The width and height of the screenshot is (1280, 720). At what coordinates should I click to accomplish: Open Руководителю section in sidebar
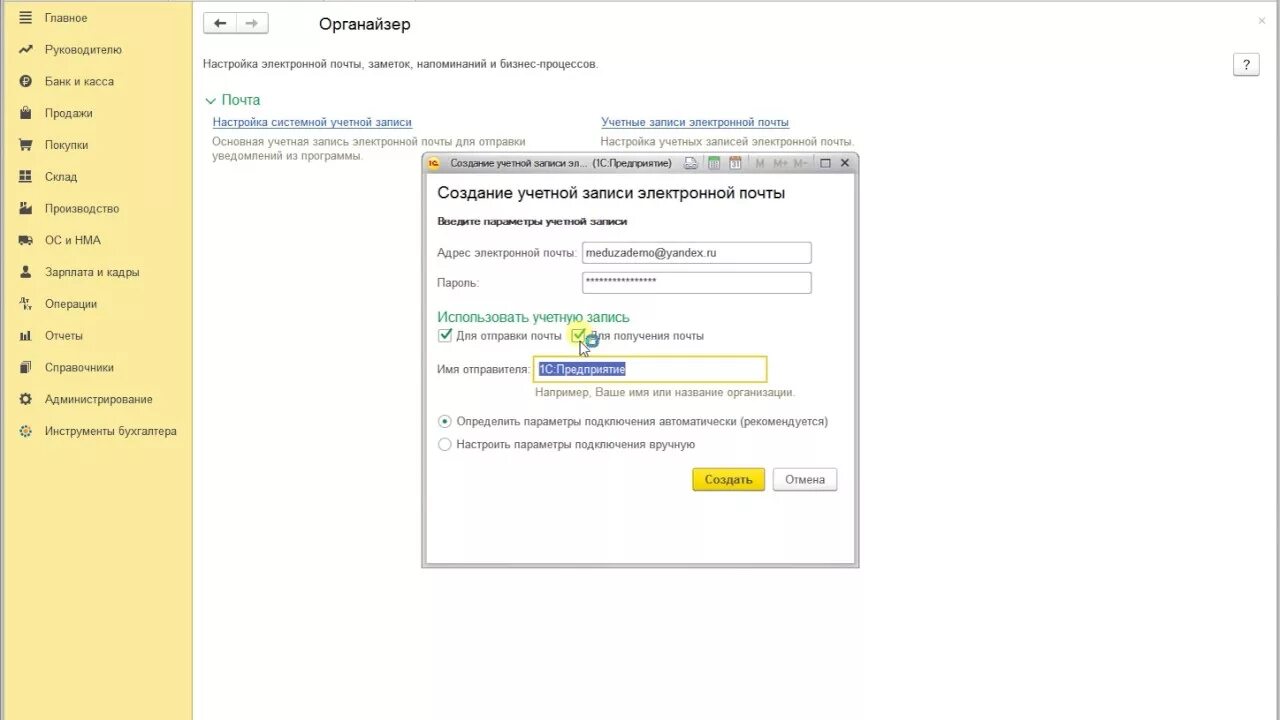(x=83, y=50)
